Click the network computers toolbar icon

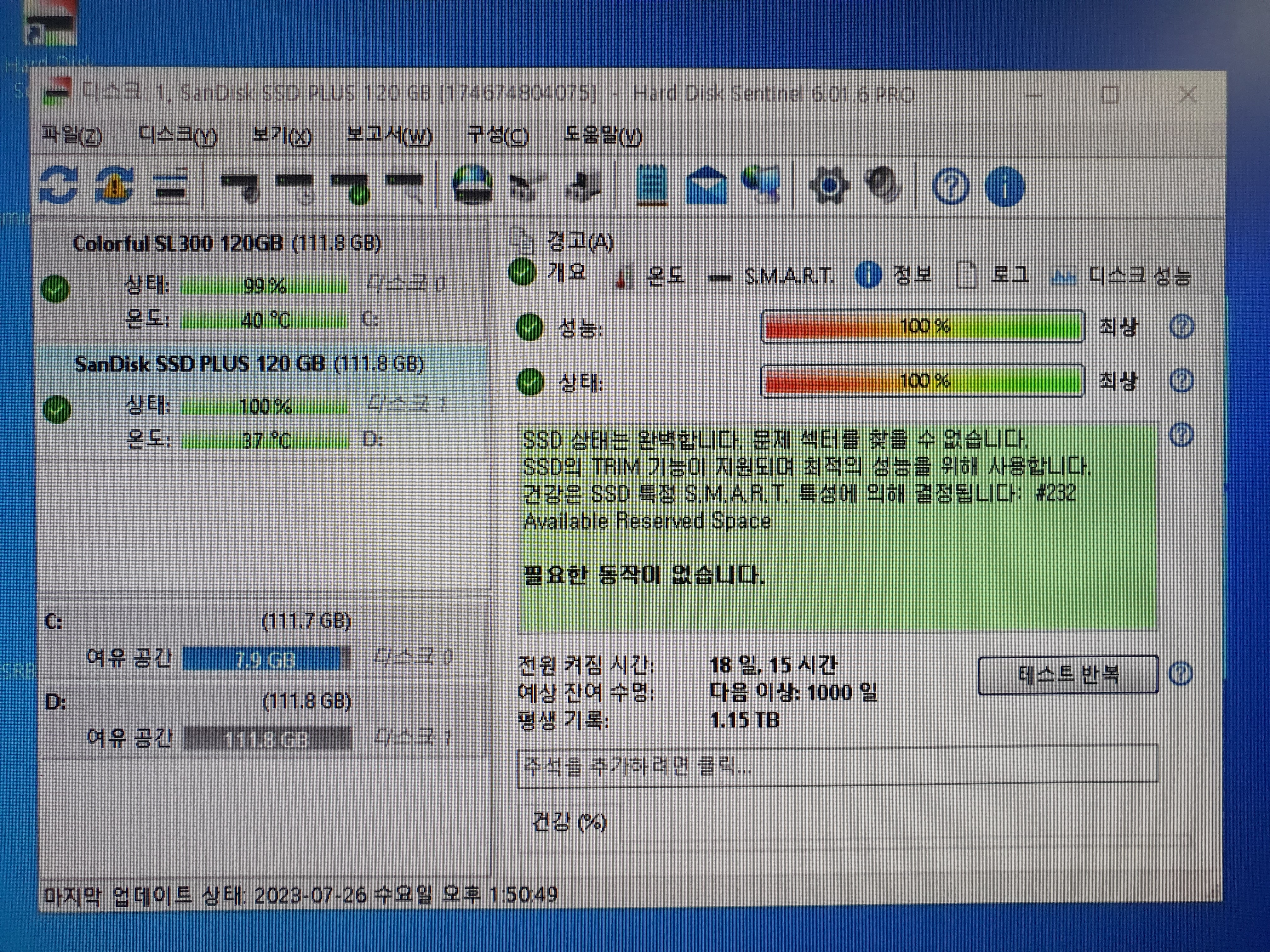[x=762, y=185]
